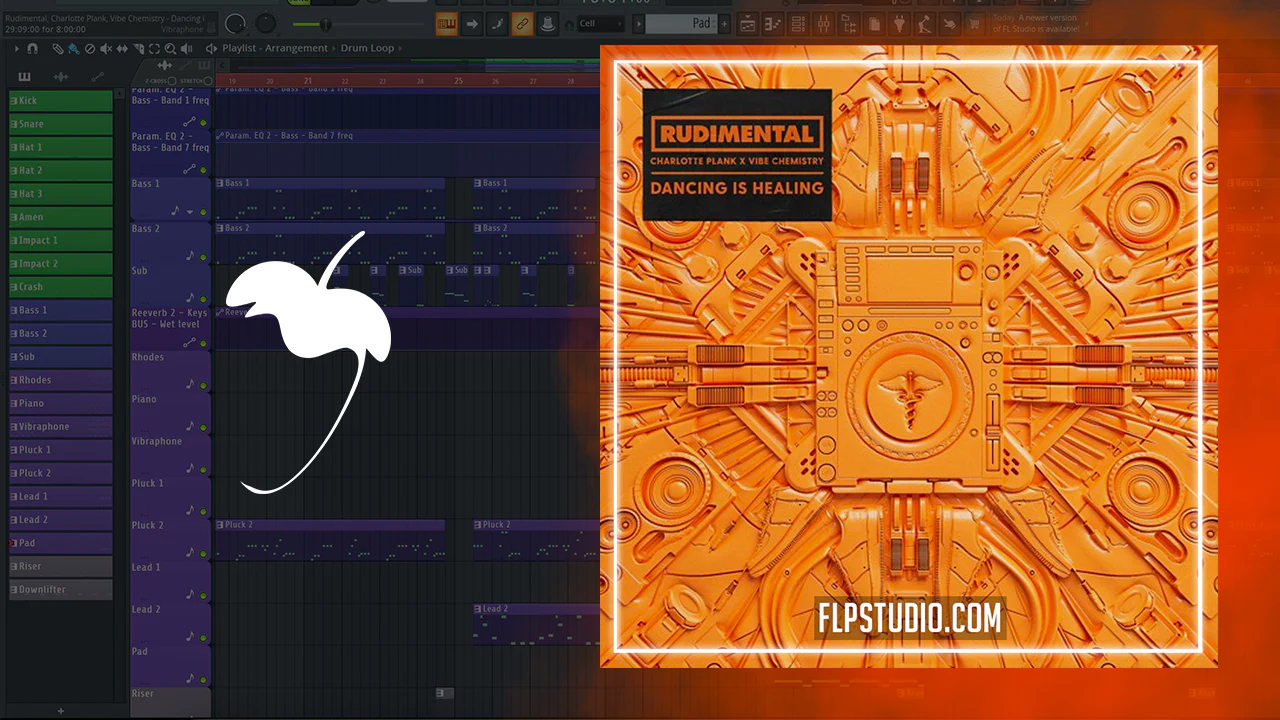Mute the Pluck 2 track
1280x720 pixels.
point(204,553)
